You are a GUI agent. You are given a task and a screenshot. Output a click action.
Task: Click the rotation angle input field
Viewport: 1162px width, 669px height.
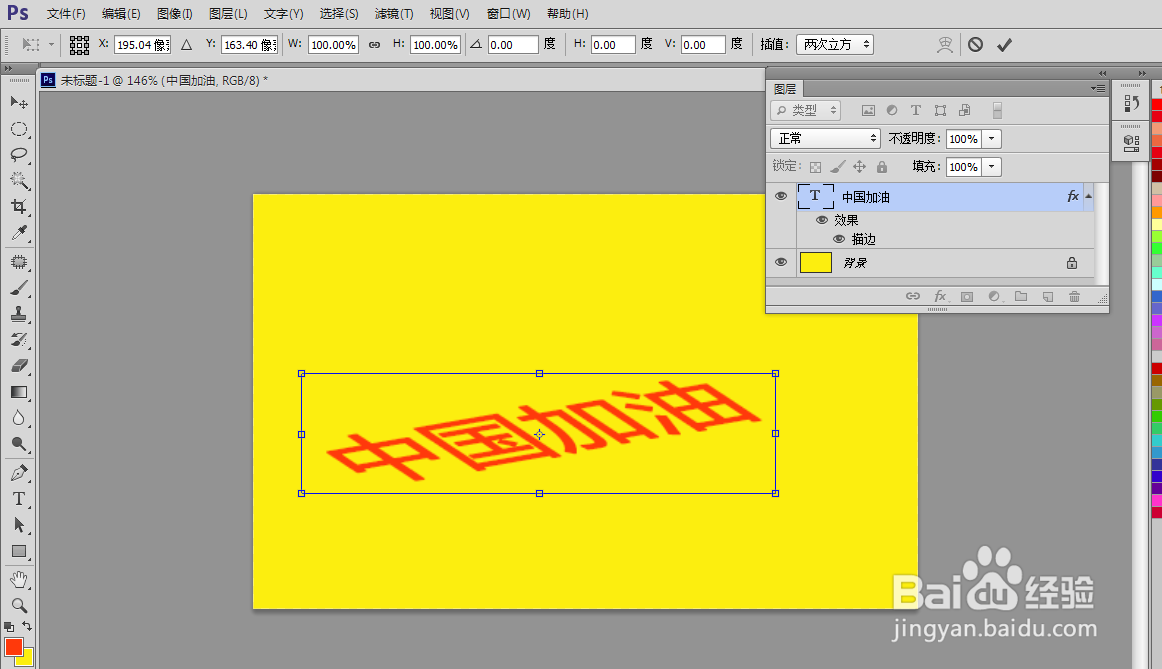click(x=512, y=44)
